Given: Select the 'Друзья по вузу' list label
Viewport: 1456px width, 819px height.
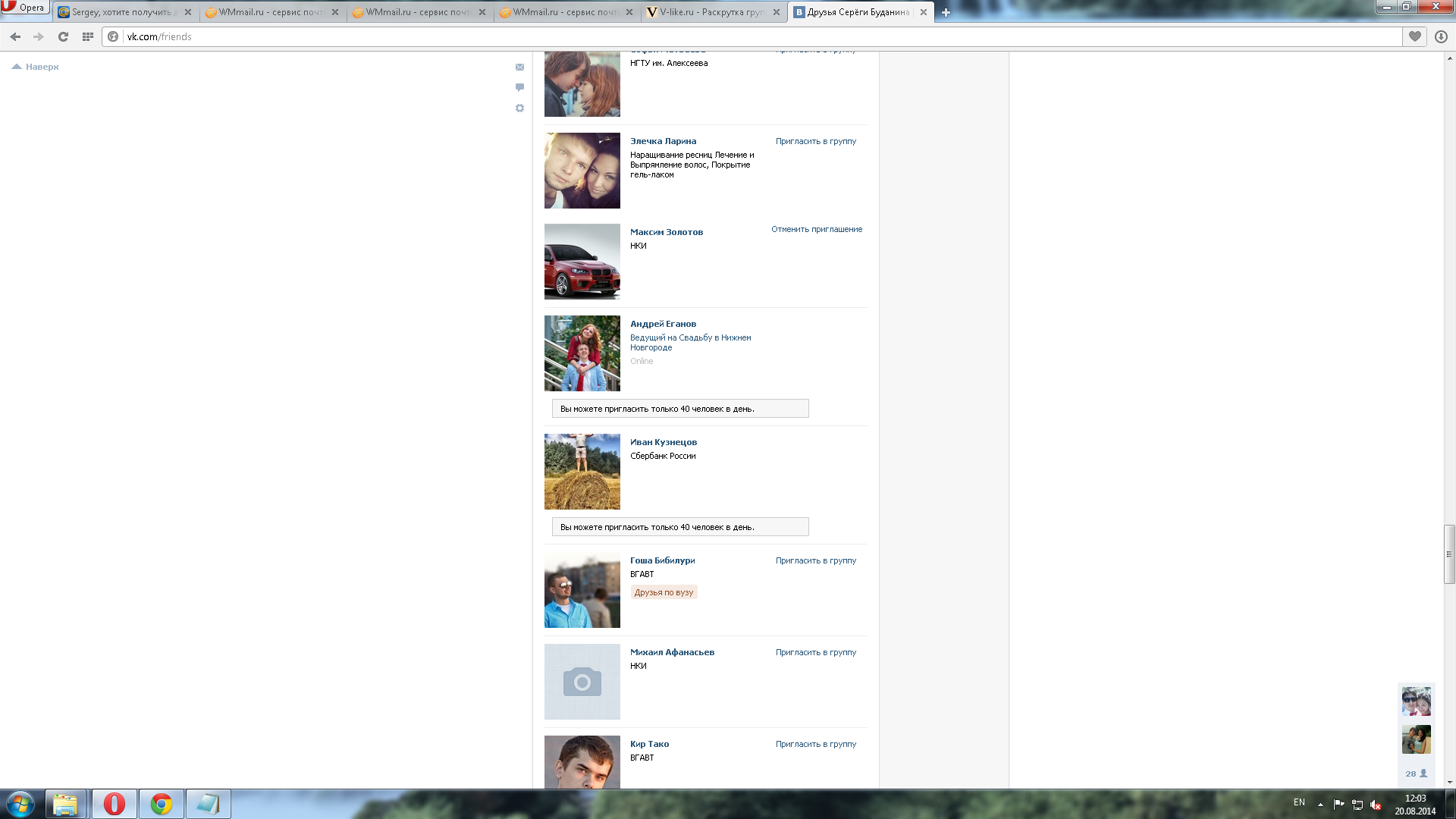Looking at the screenshot, I should click(664, 592).
